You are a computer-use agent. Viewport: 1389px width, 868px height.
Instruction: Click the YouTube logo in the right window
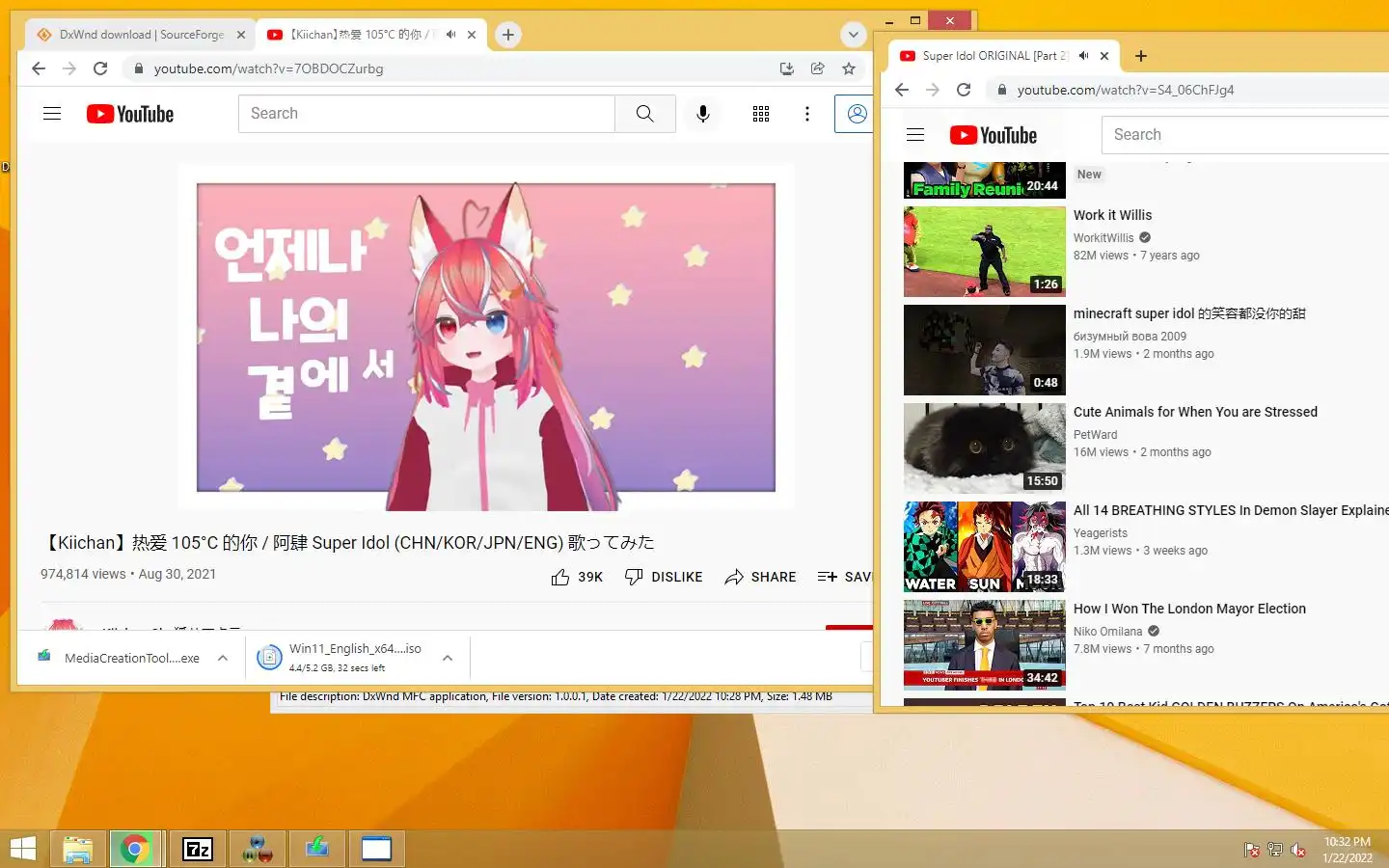point(994,135)
